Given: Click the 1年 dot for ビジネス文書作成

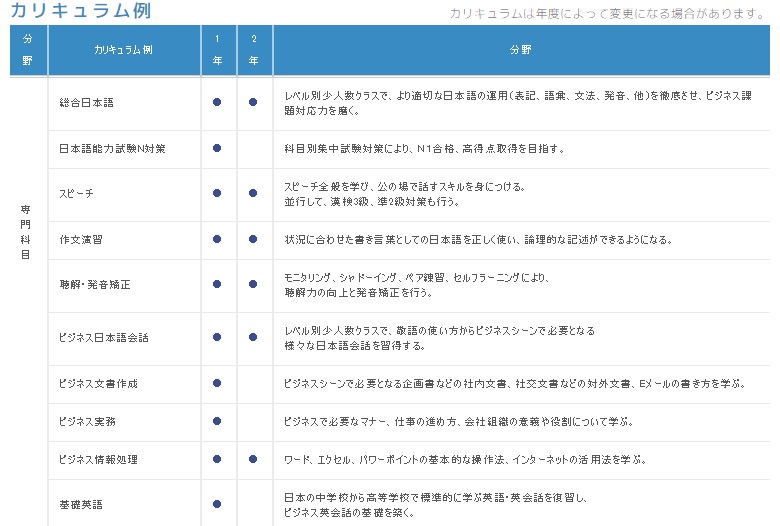Looking at the screenshot, I should point(217,383).
